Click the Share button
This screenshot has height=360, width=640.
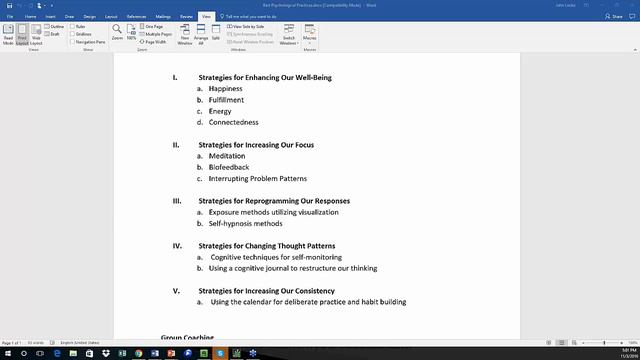click(x=613, y=17)
